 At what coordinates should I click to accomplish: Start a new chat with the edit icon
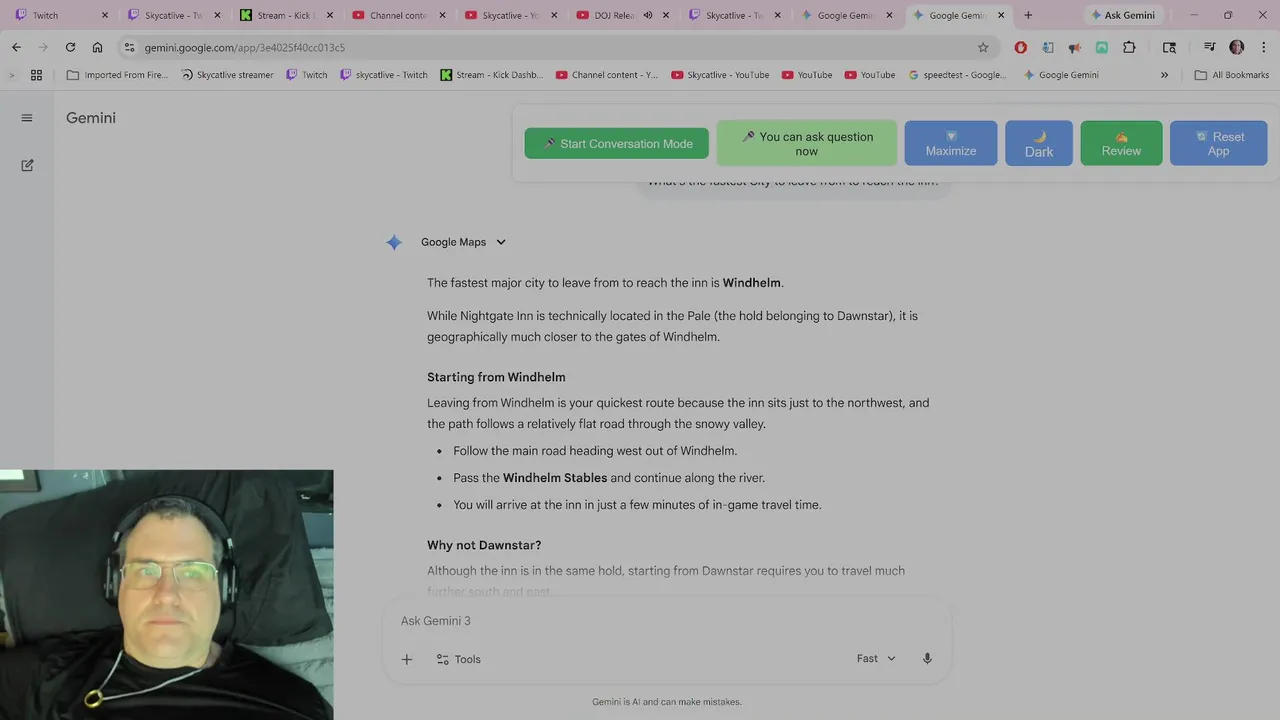click(x=27, y=165)
